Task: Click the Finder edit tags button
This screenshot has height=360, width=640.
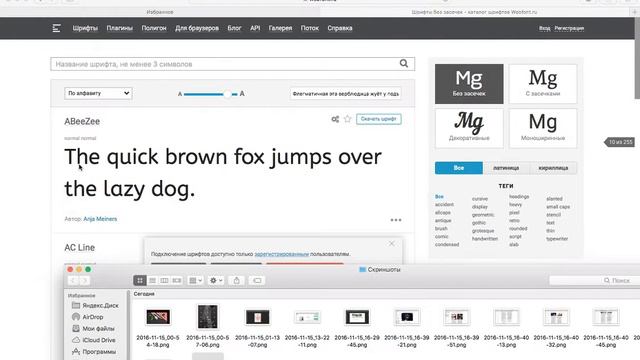Action: click(257, 280)
